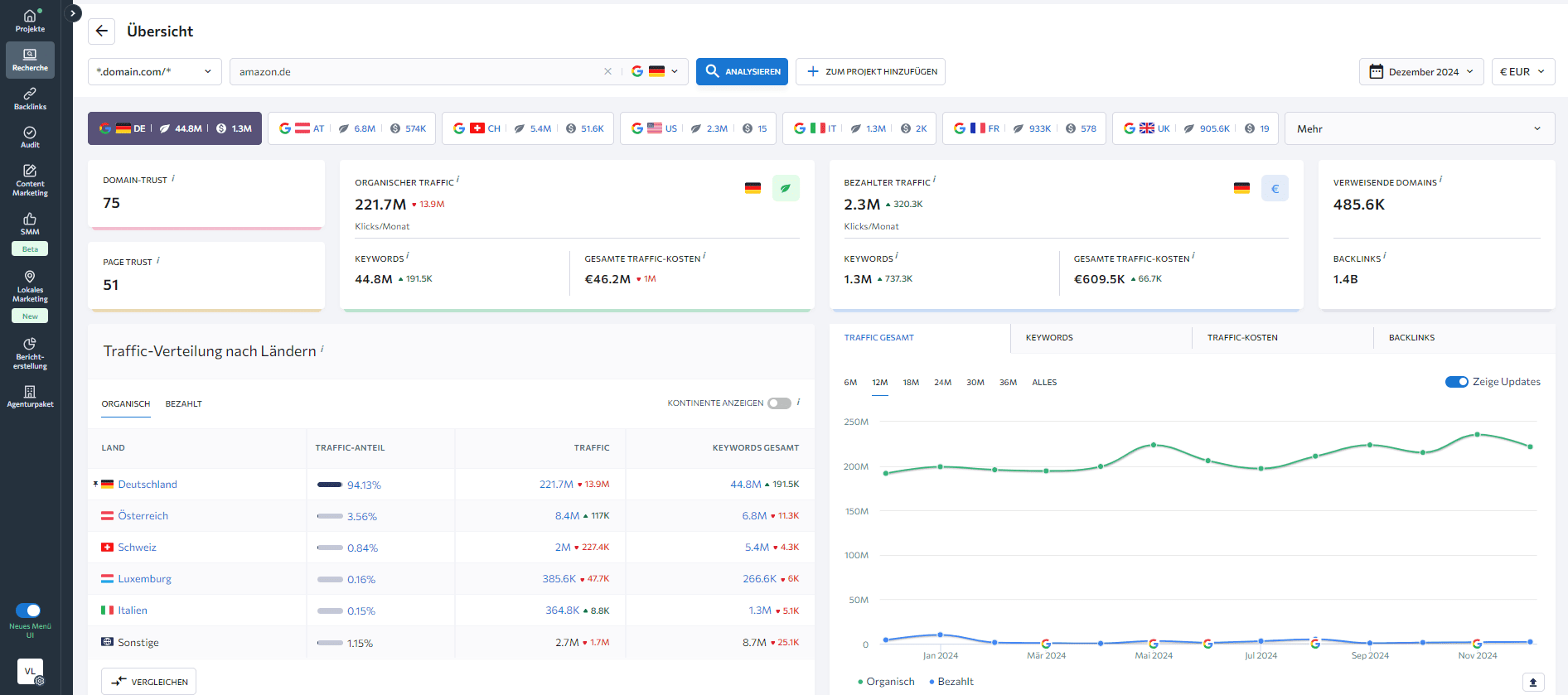Click the Sonstige 1.15% share bar
This screenshot has height=695, width=1568.
[330, 643]
